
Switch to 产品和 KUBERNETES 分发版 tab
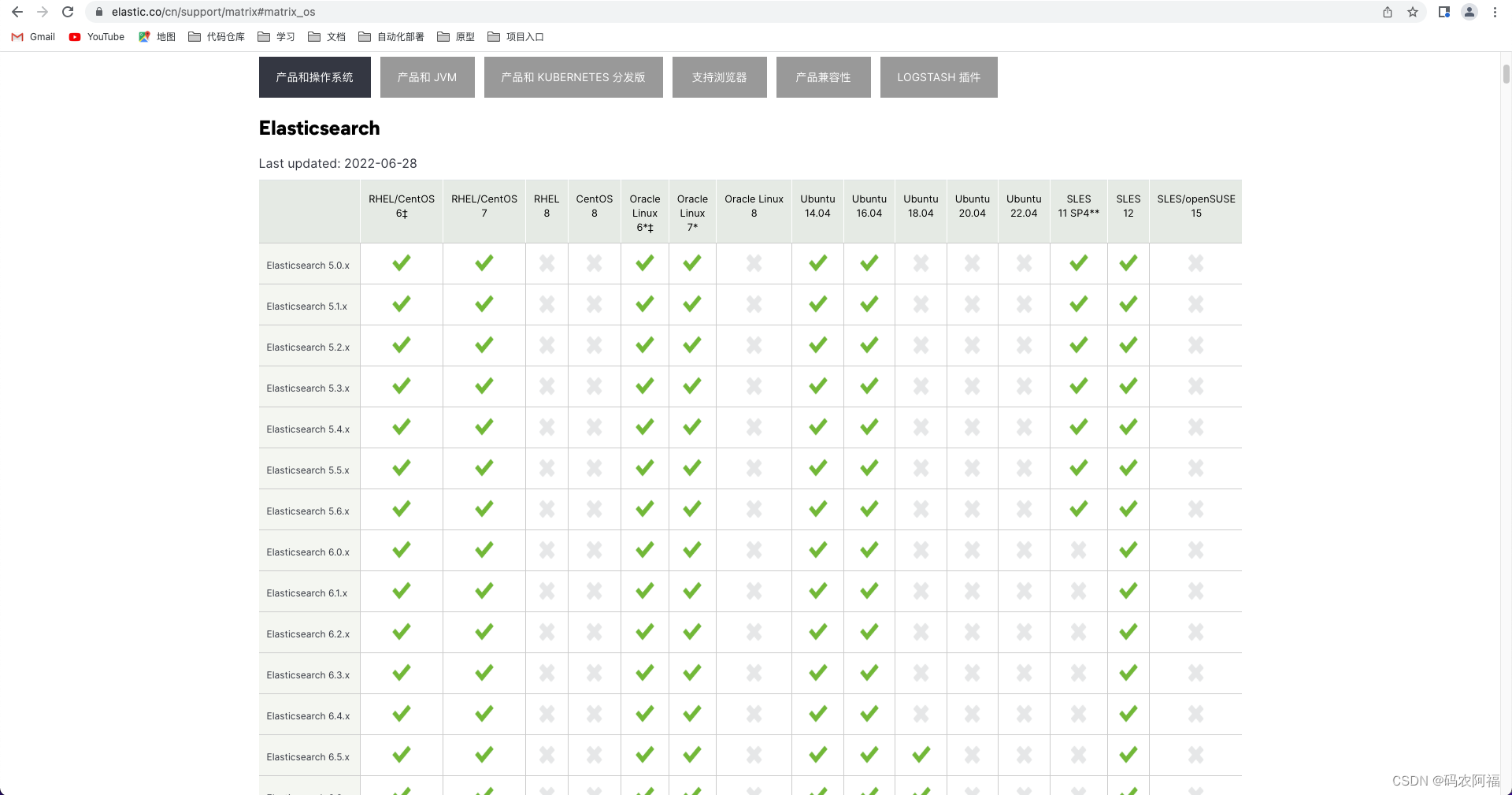coord(573,77)
